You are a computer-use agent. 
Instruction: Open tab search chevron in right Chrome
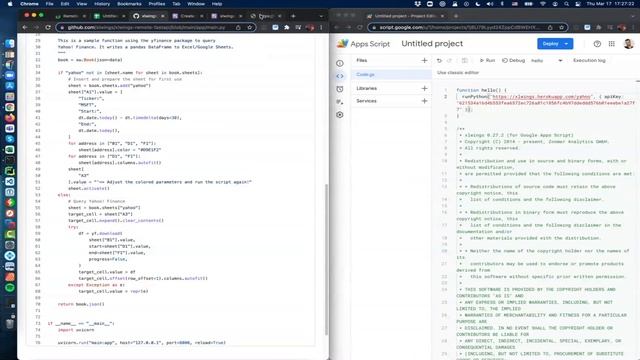click(x=633, y=16)
